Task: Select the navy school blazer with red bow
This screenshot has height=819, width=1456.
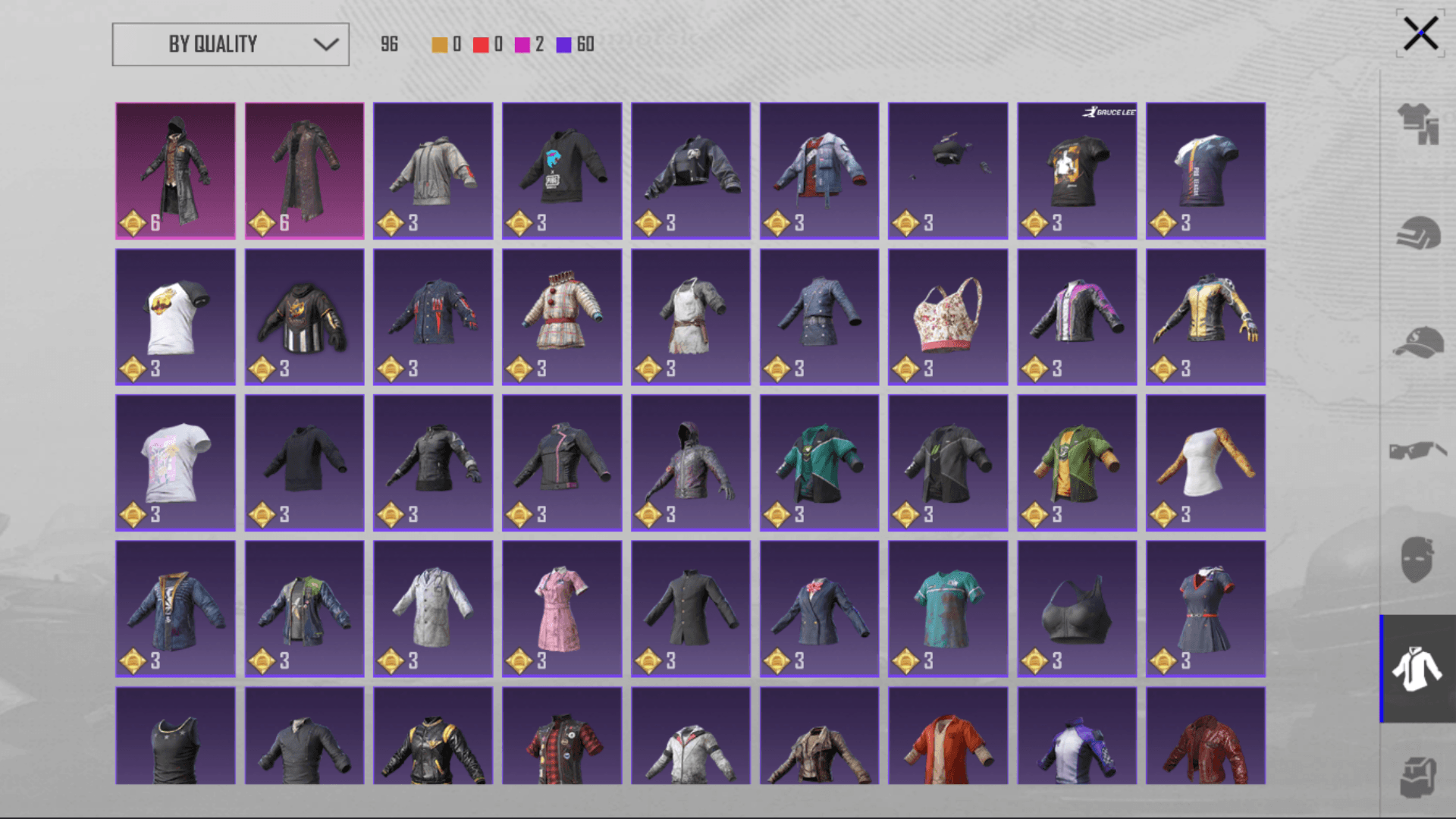Action: click(x=819, y=609)
